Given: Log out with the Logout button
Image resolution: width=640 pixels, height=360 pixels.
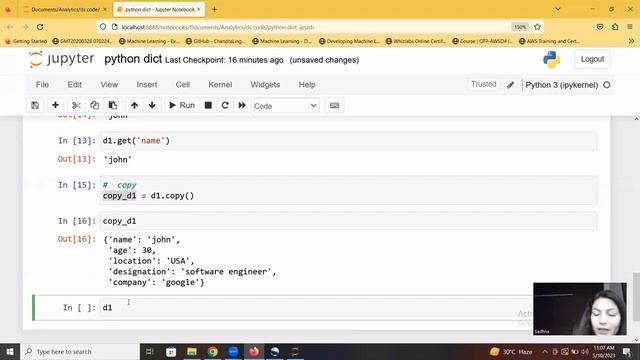Looking at the screenshot, I should point(592,59).
